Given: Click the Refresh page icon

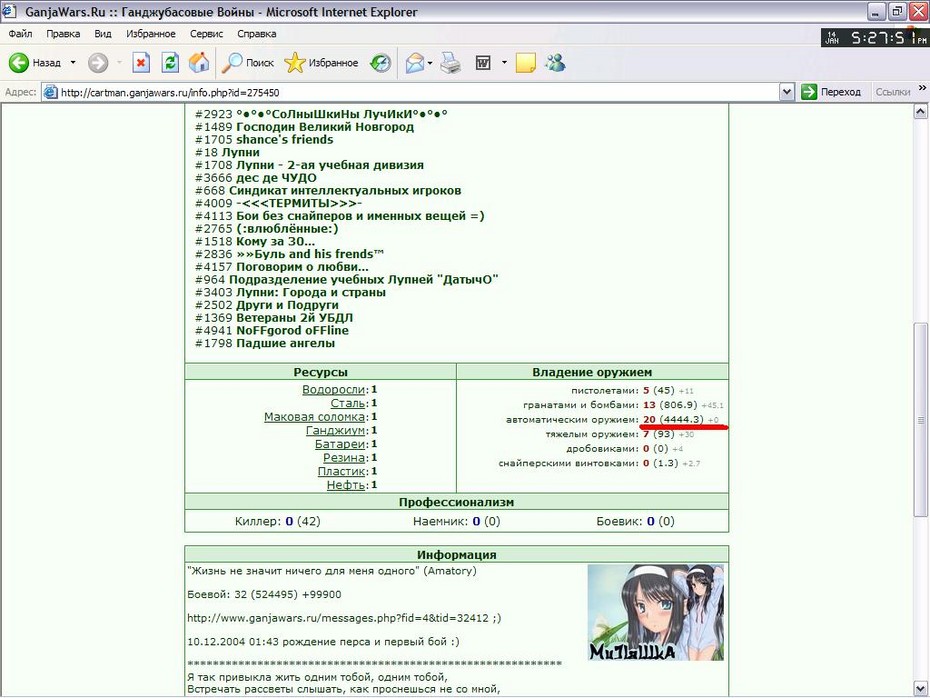Looking at the screenshot, I should click(x=170, y=62).
